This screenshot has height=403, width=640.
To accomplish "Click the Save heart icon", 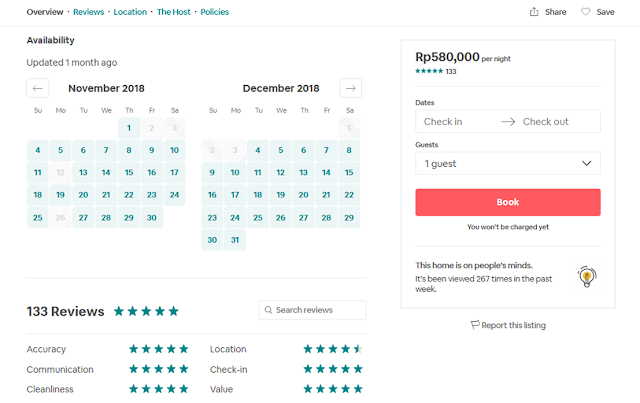I will 585,12.
